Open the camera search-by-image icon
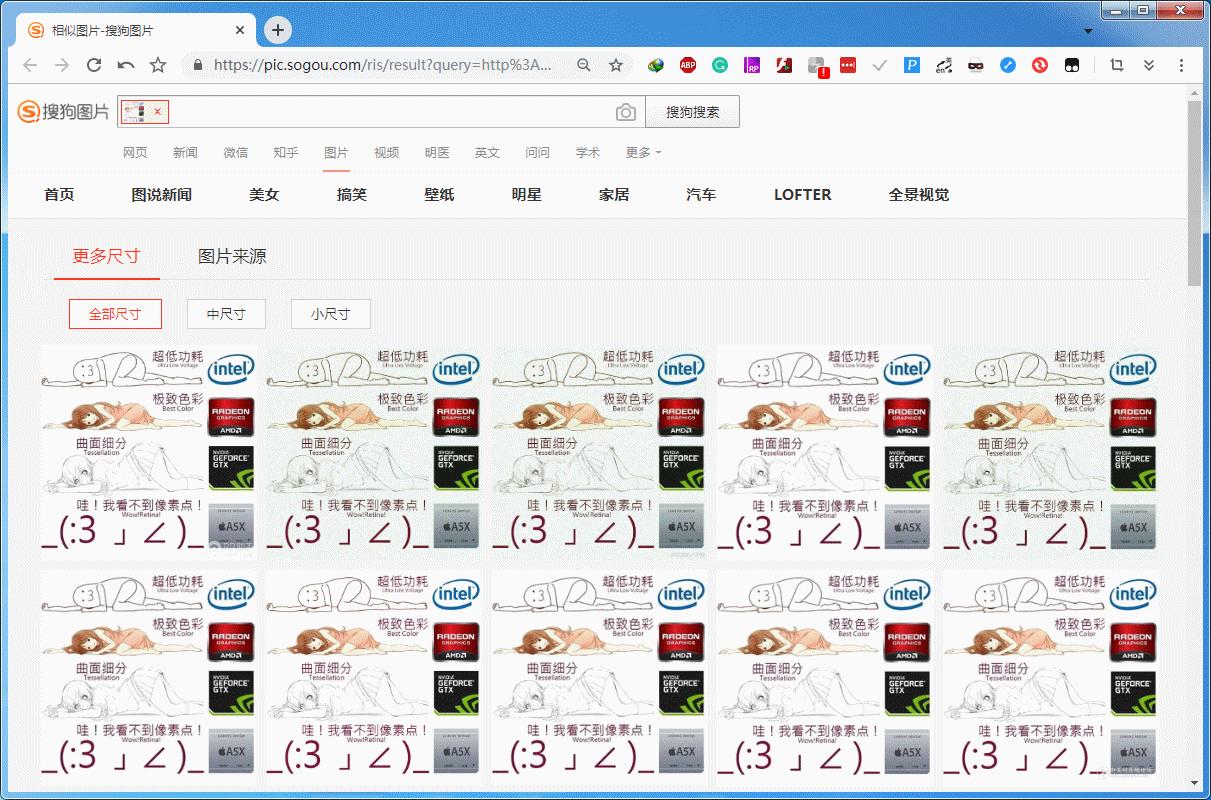Screen dimensions: 1211x800 [x=626, y=112]
